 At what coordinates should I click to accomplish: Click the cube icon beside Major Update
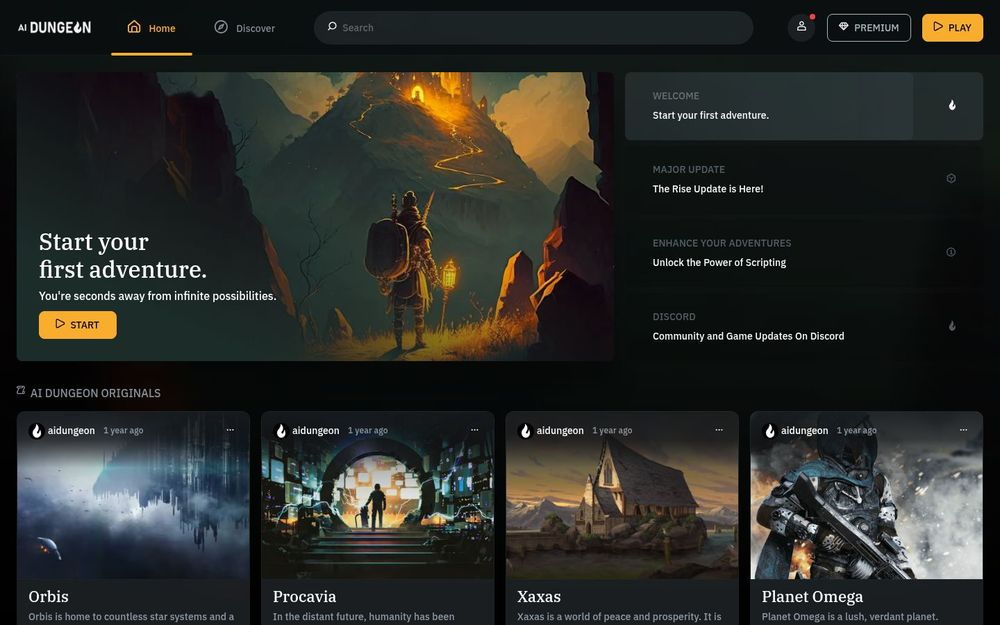pos(951,179)
